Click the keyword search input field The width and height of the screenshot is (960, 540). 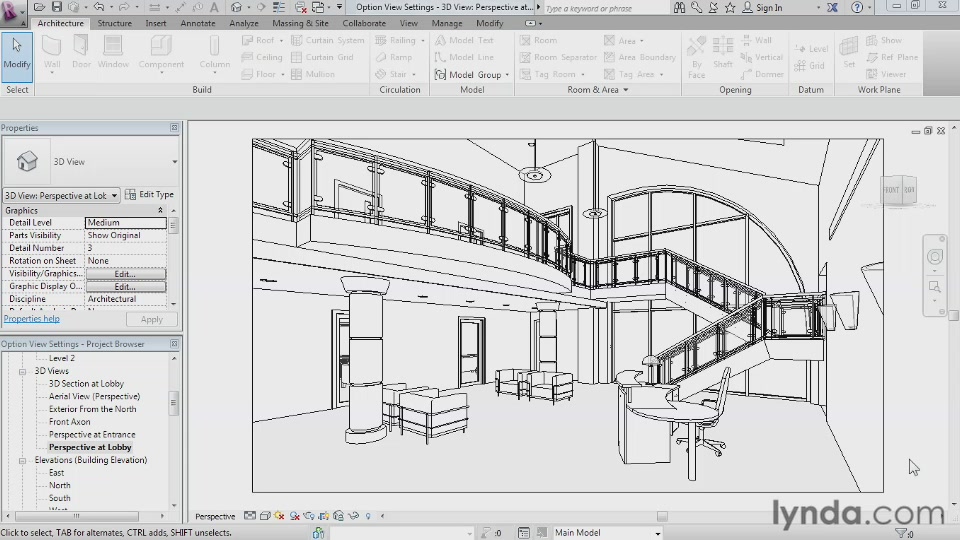(x=605, y=8)
